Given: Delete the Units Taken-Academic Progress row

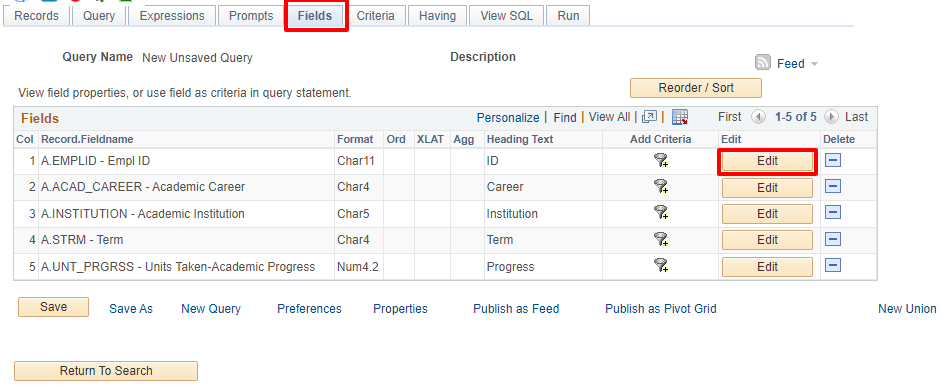Looking at the screenshot, I should [x=833, y=266].
